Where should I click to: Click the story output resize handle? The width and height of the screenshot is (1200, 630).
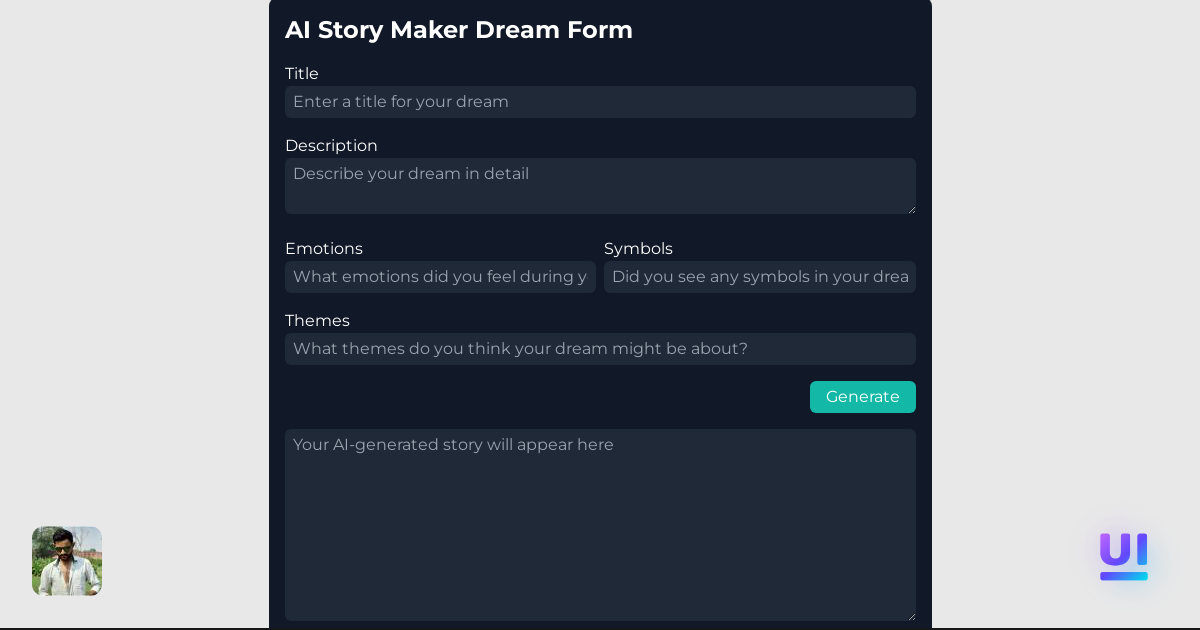[x=912, y=618]
